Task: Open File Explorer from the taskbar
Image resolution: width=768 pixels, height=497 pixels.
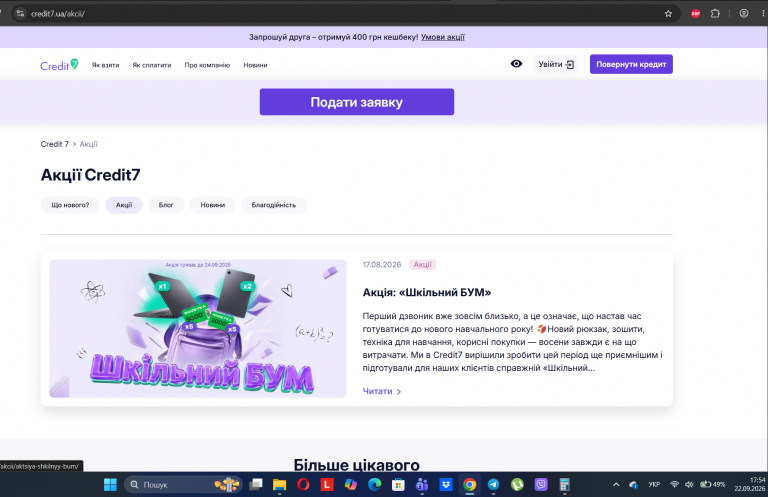Action: pyautogui.click(x=279, y=485)
